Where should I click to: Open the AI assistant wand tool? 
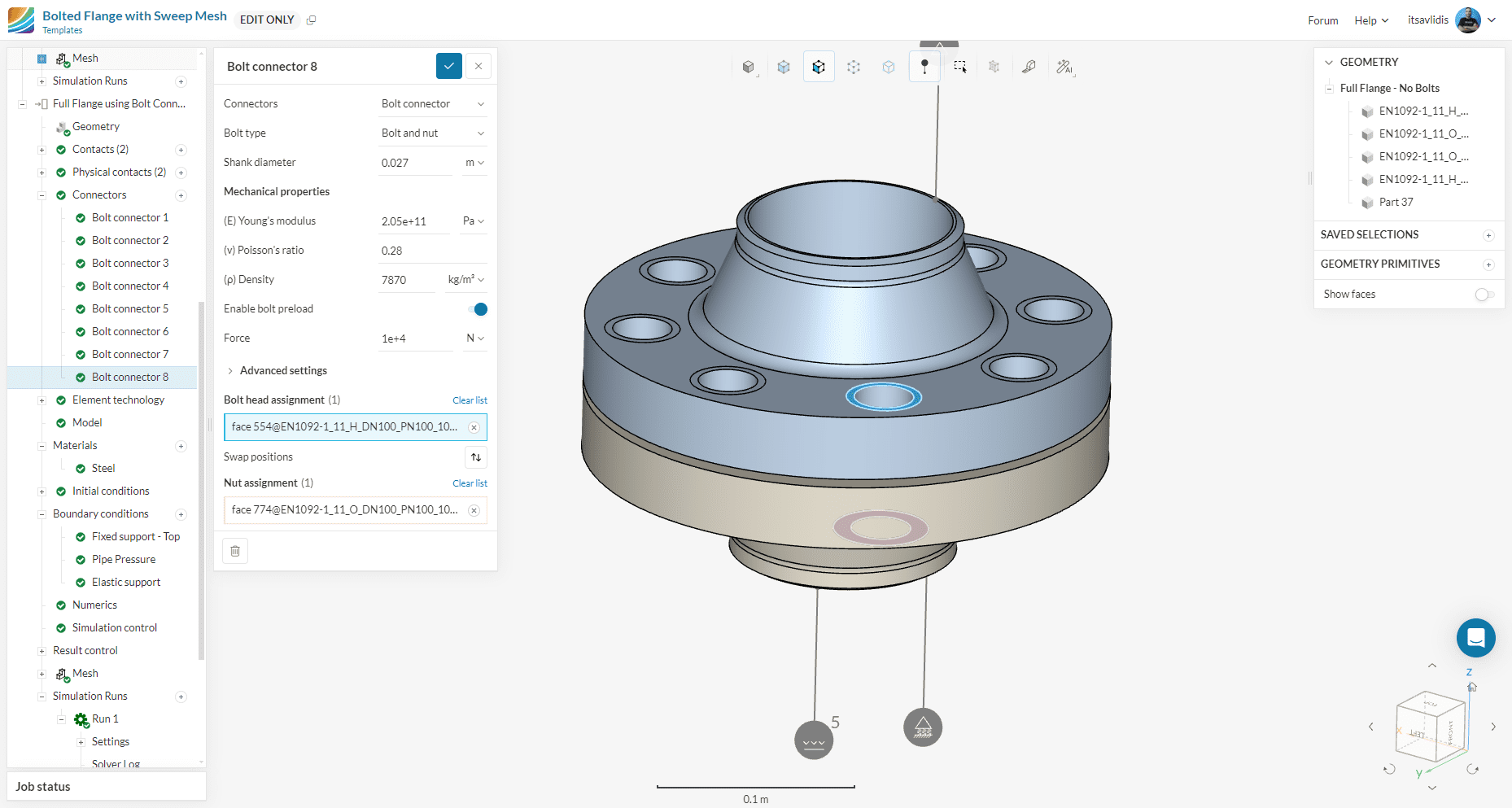(1064, 67)
